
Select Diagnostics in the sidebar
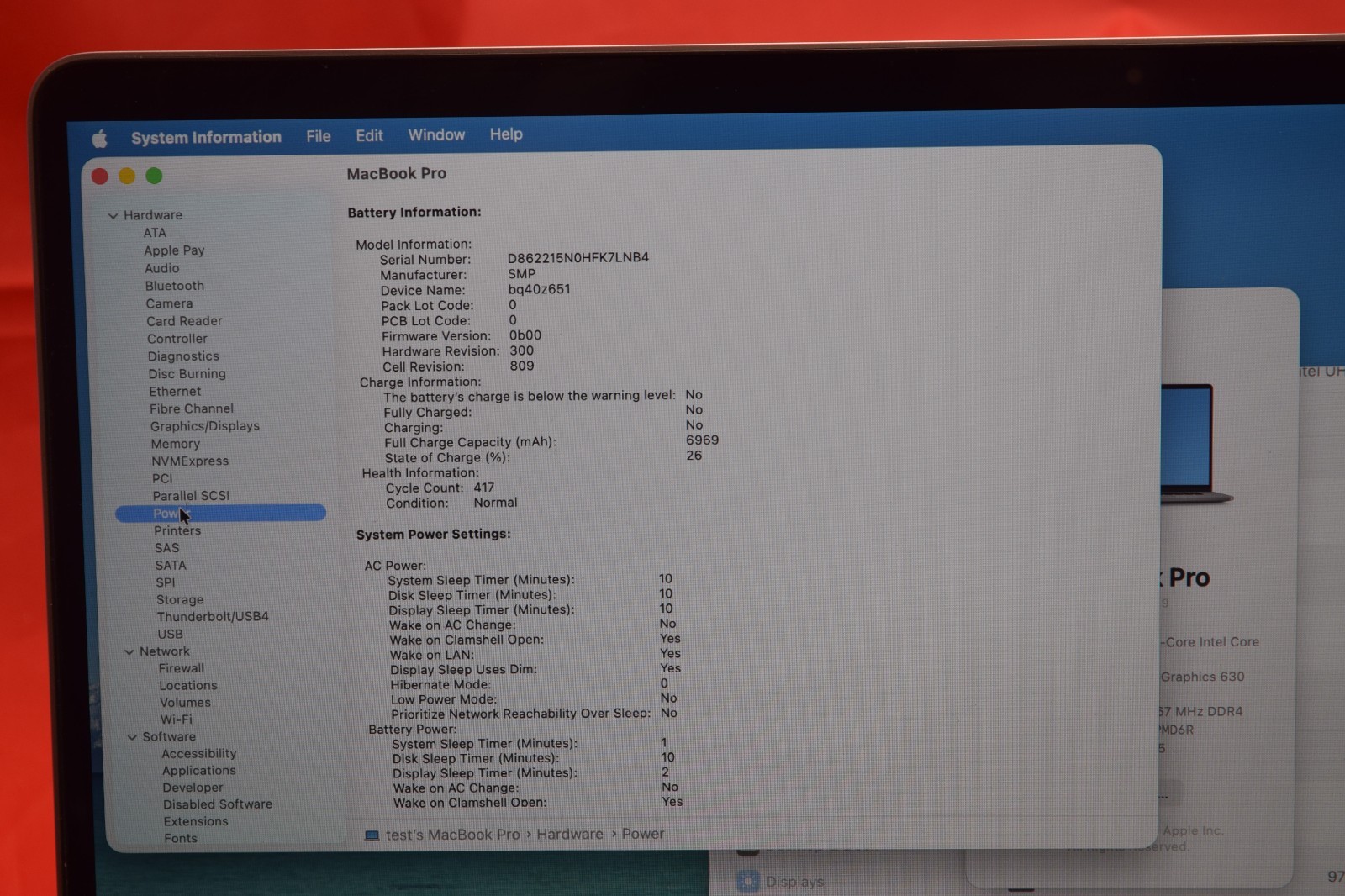(x=183, y=356)
